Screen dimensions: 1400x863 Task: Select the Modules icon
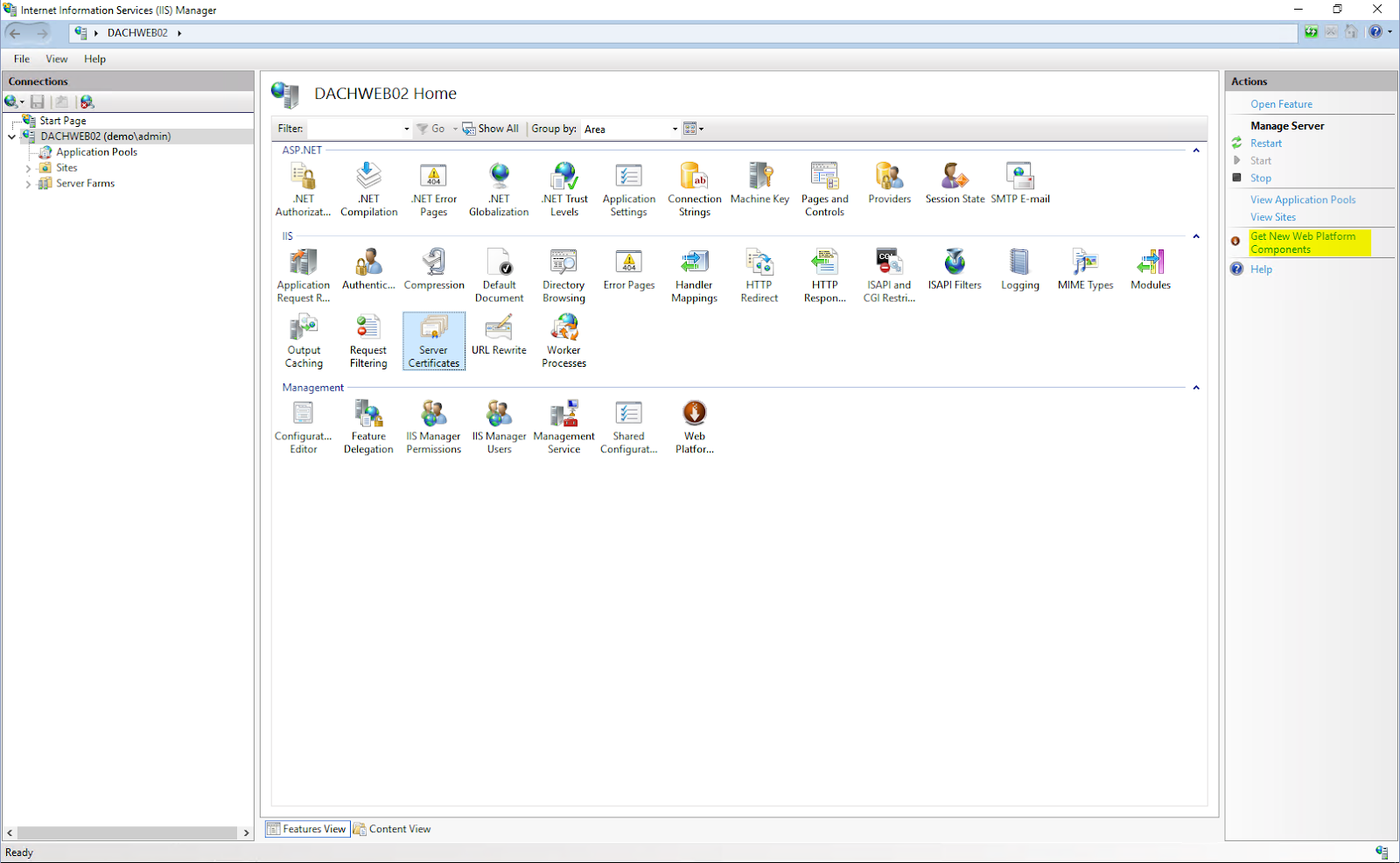(x=1151, y=269)
